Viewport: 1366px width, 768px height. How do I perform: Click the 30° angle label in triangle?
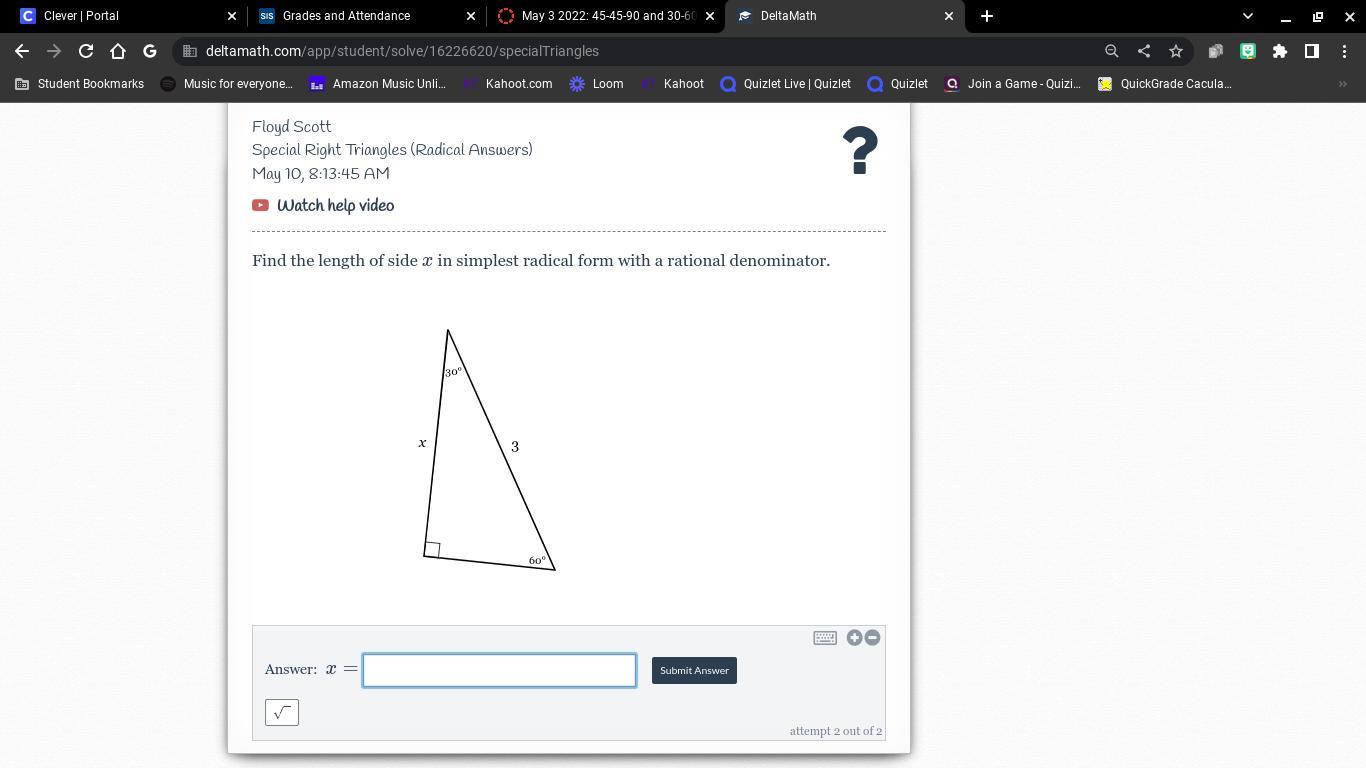click(x=453, y=372)
